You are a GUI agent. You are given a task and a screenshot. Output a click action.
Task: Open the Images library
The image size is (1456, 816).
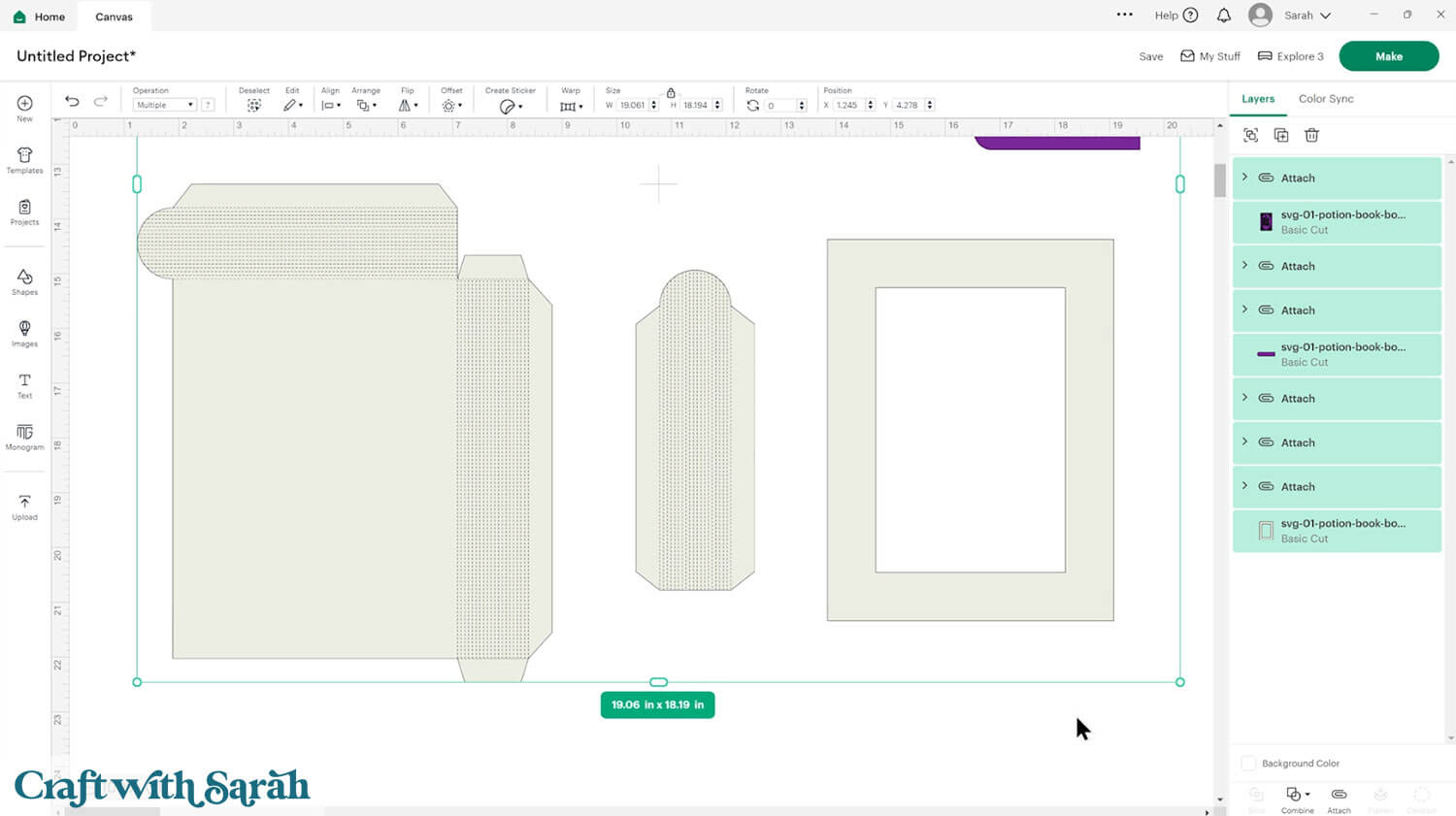[24, 333]
